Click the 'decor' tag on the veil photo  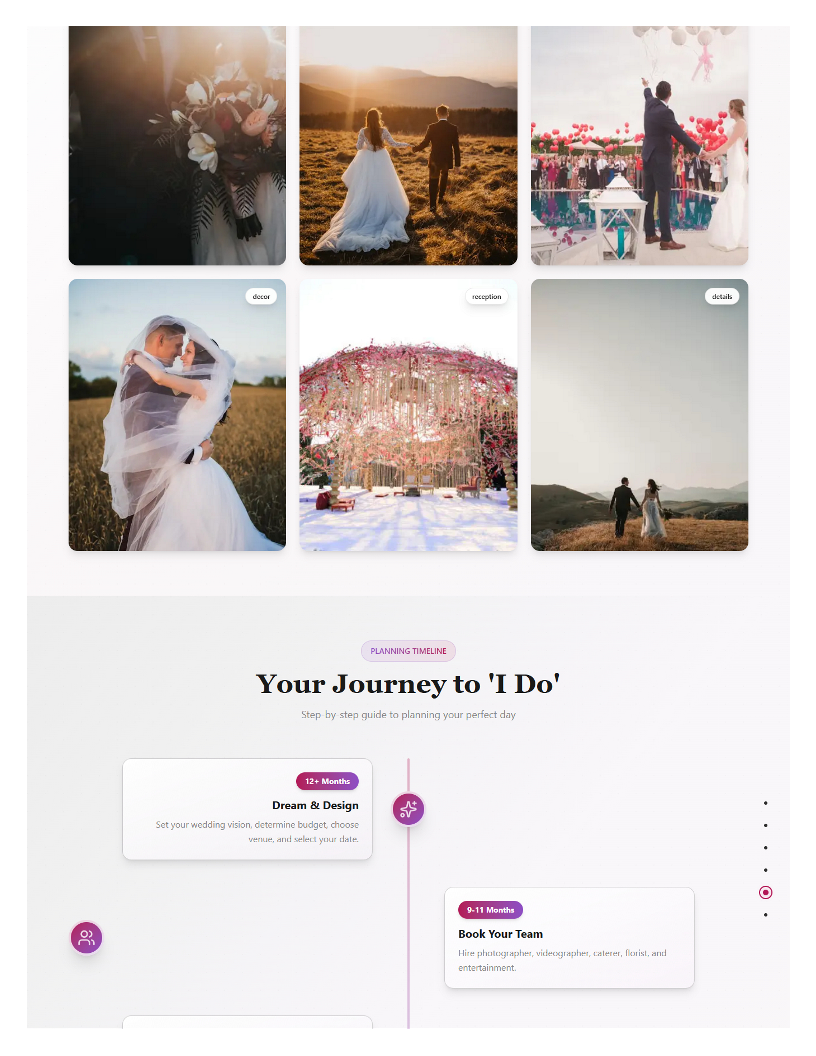pos(261,296)
